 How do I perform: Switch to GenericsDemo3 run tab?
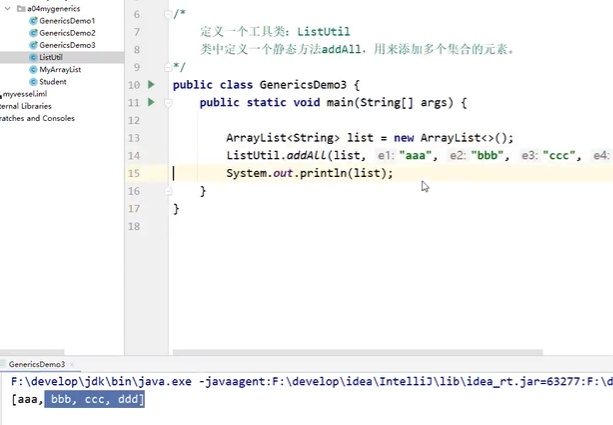coord(37,364)
